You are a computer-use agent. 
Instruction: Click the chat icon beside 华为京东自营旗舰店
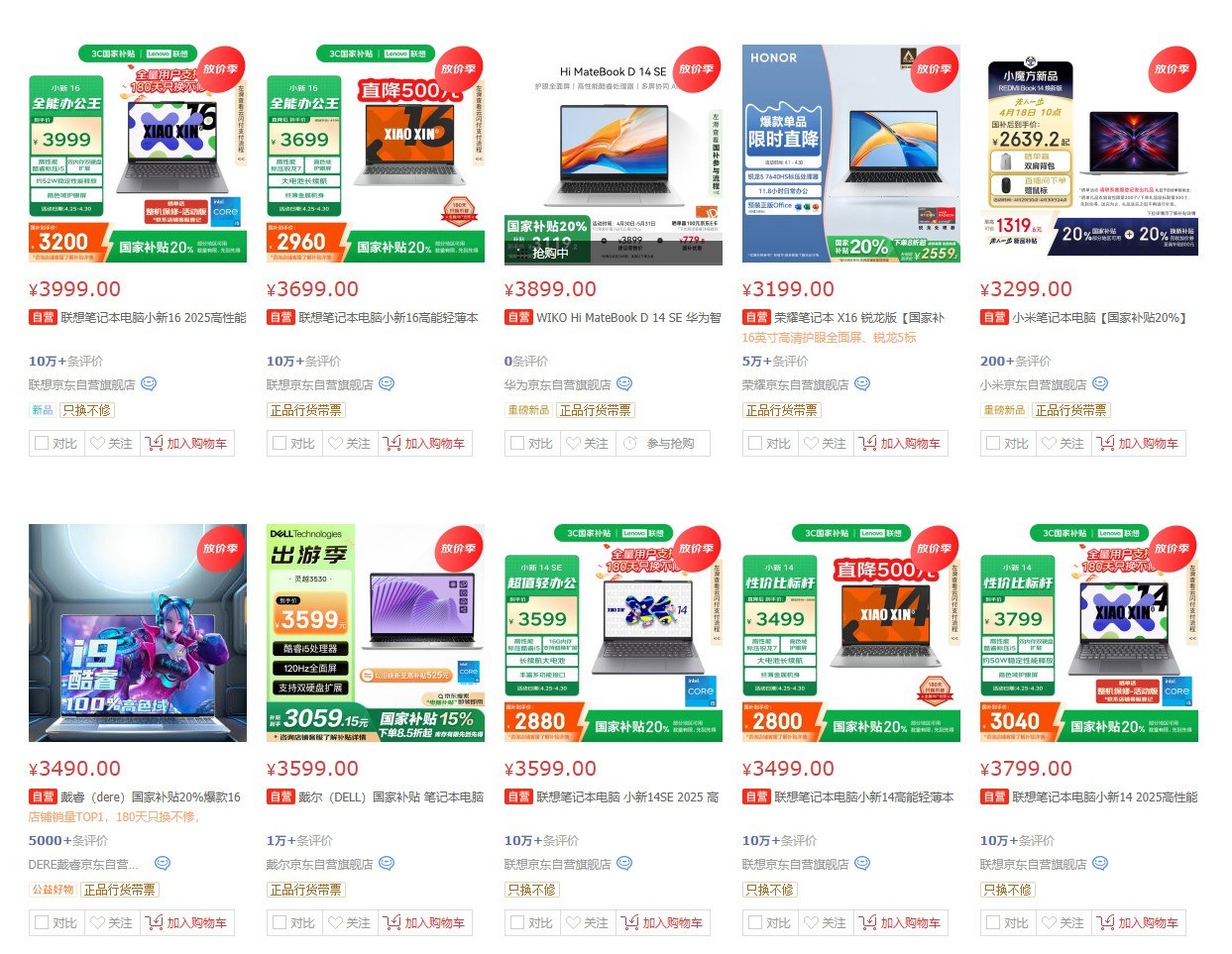(624, 384)
